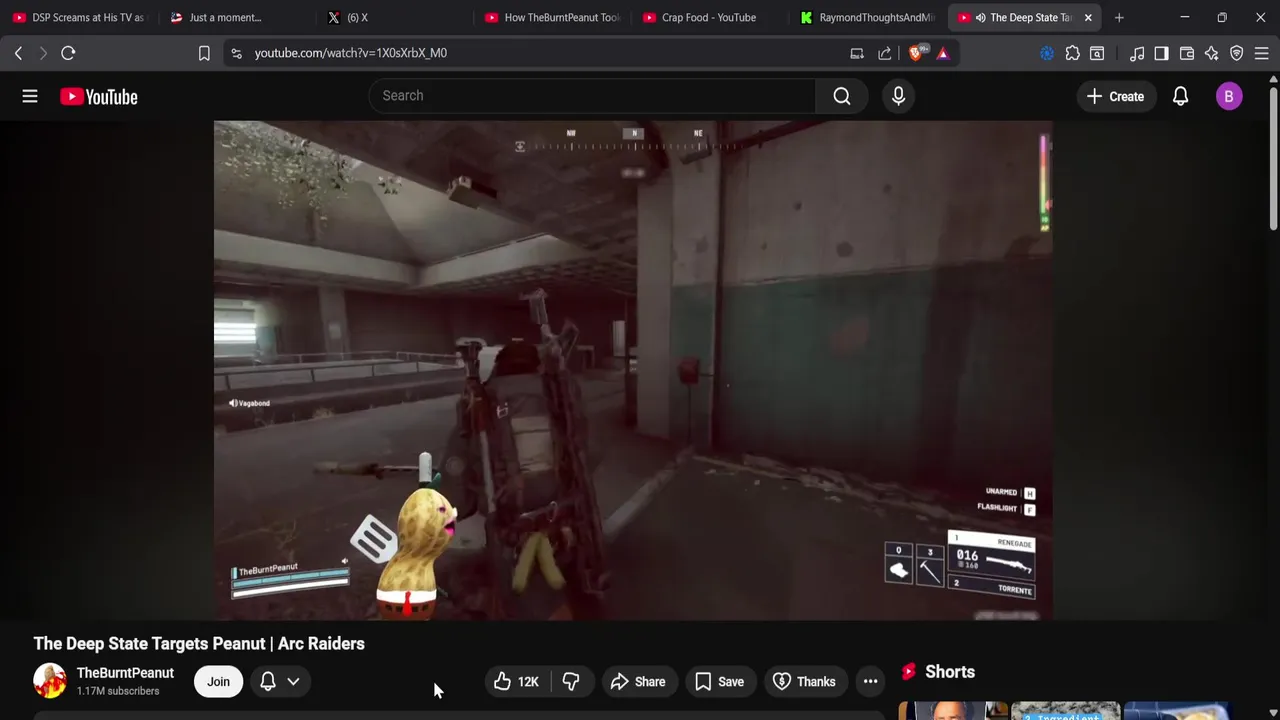Click the browser address bar URL
Viewport: 1280px width, 720px height.
point(350,53)
